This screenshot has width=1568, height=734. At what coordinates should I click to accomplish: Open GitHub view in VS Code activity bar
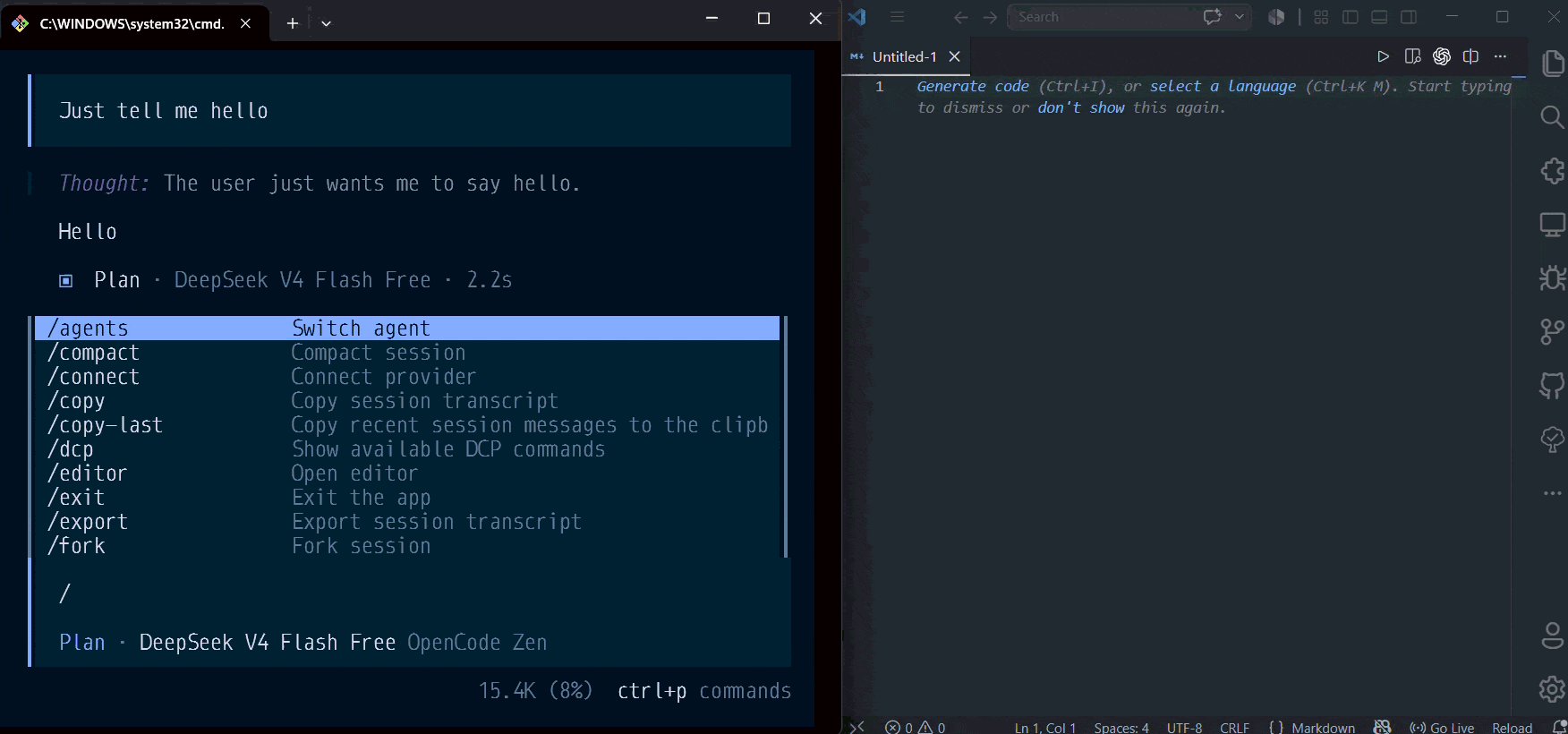pos(1553,386)
